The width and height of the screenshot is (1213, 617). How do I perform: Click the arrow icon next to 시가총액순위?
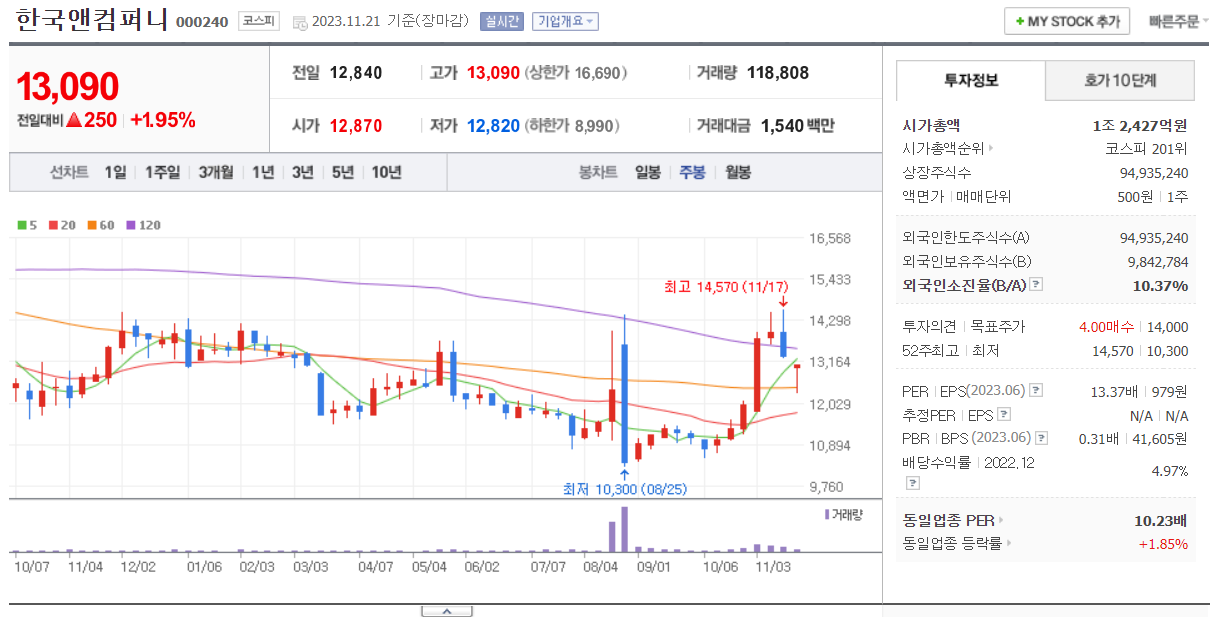point(991,149)
